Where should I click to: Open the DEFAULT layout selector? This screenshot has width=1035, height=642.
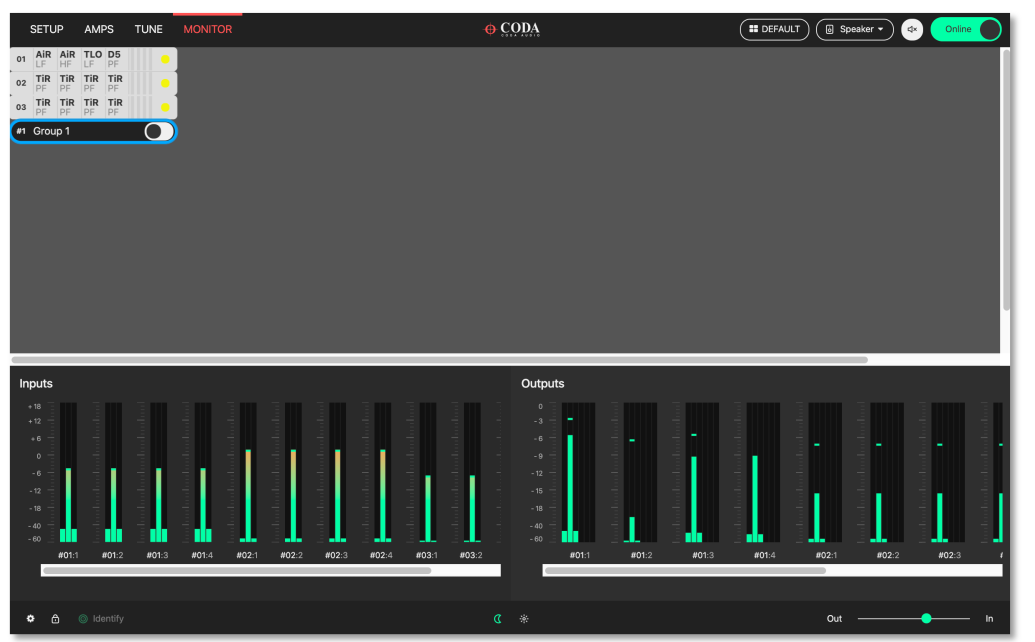click(x=774, y=29)
